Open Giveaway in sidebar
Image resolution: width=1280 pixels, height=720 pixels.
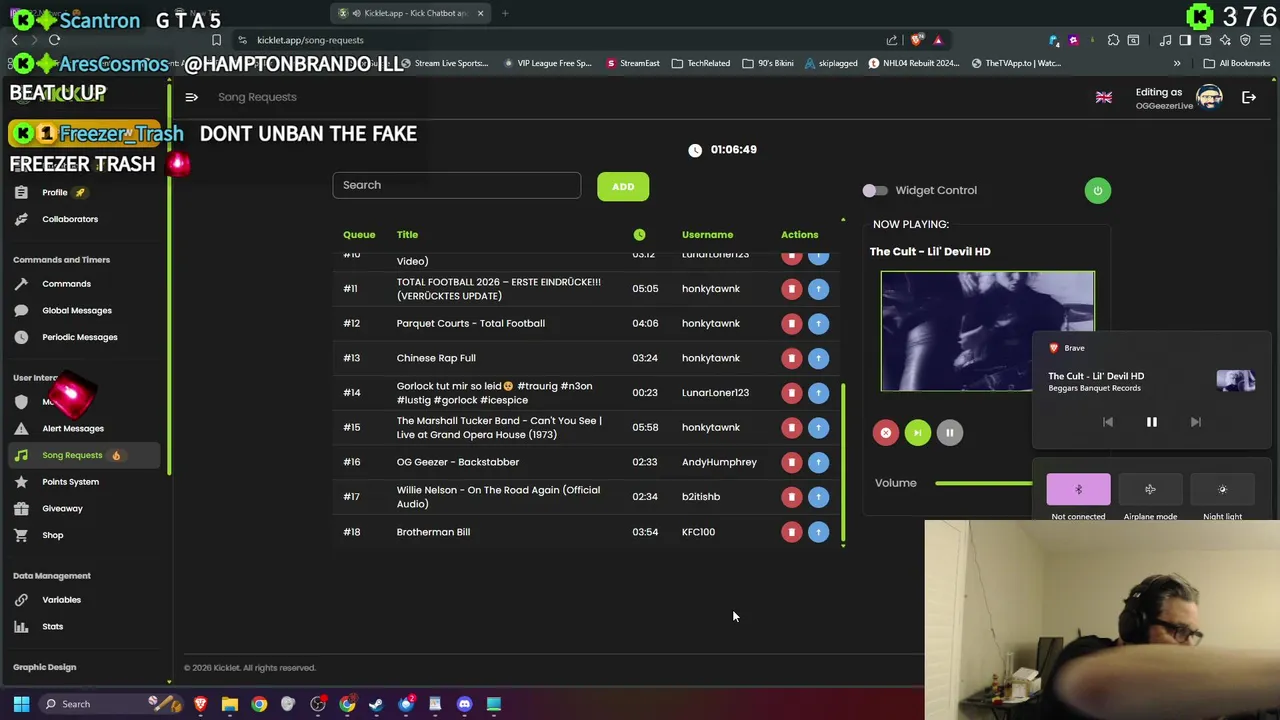(62, 509)
